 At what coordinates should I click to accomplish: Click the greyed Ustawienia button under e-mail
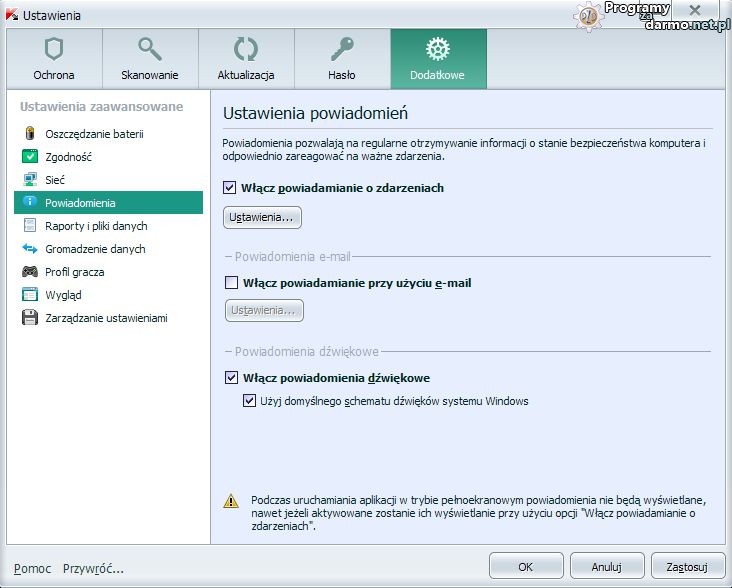pyautogui.click(x=264, y=311)
